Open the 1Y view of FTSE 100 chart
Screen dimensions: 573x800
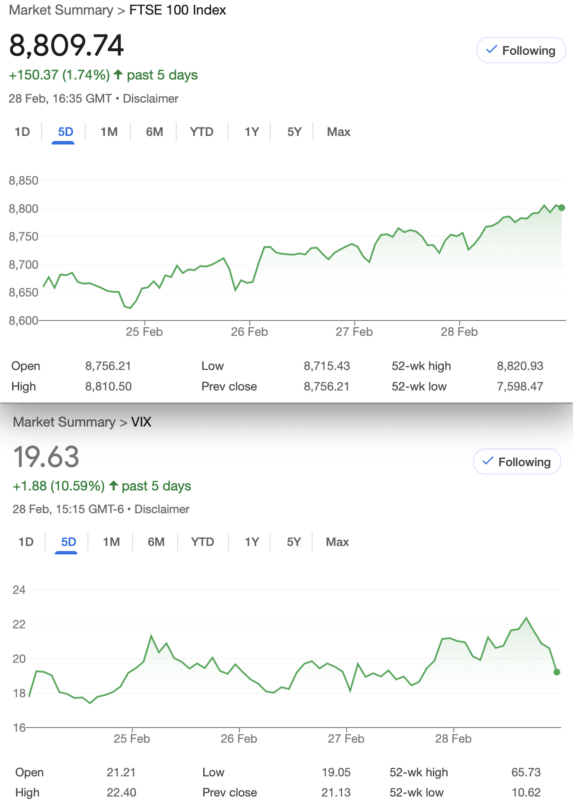252,132
